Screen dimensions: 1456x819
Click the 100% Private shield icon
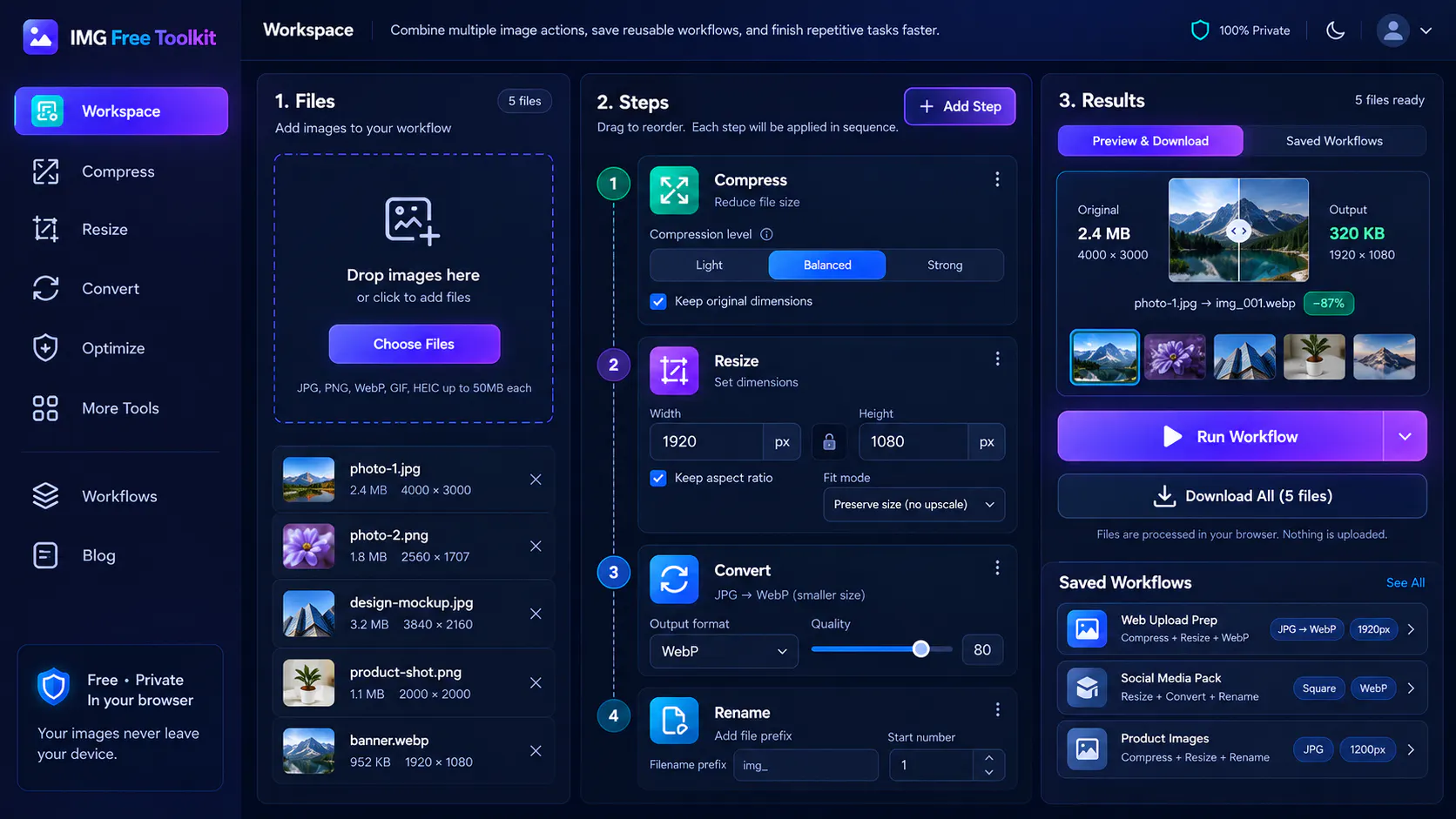[1200, 30]
